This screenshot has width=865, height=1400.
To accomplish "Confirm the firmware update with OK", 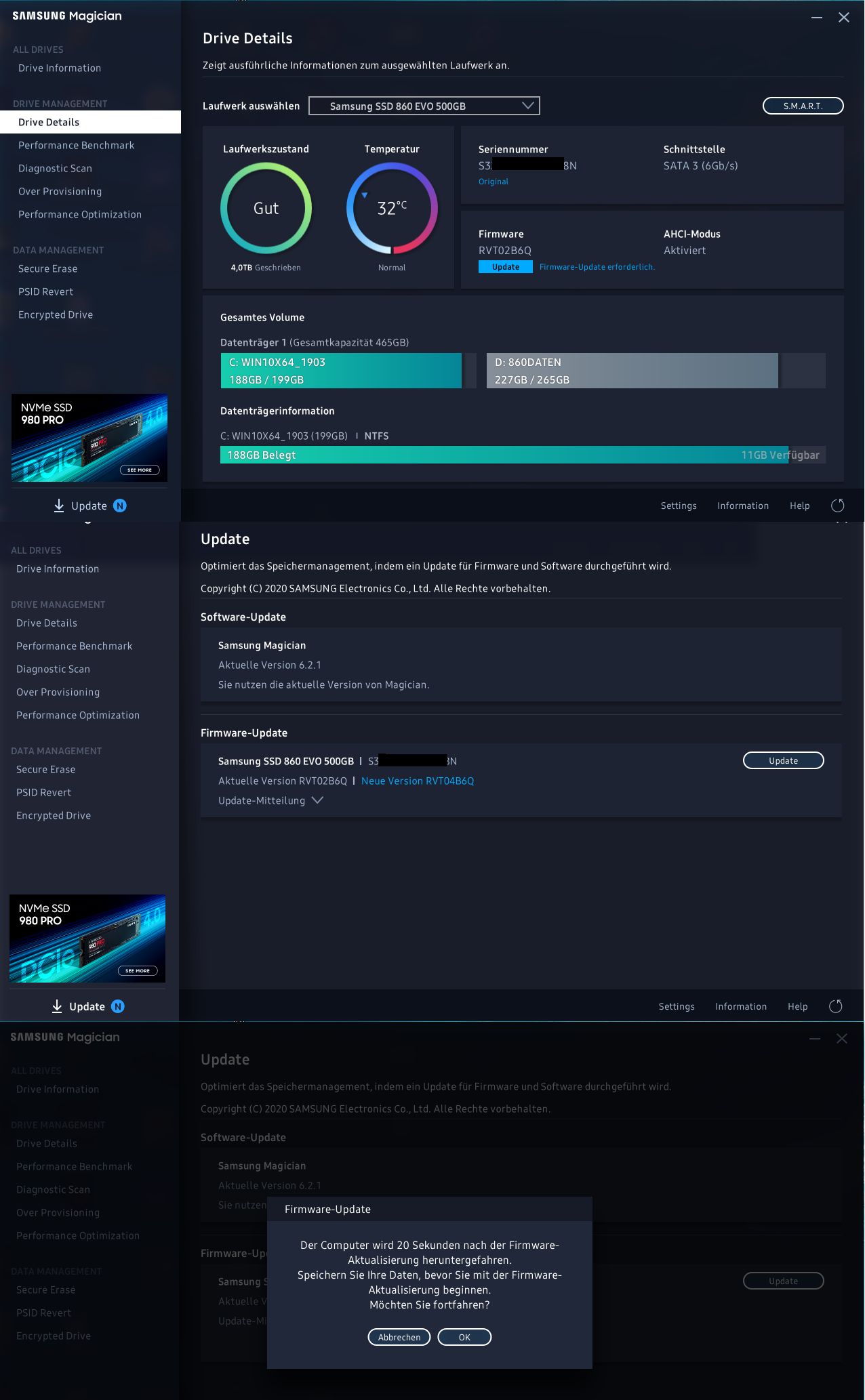I will tap(464, 1337).
